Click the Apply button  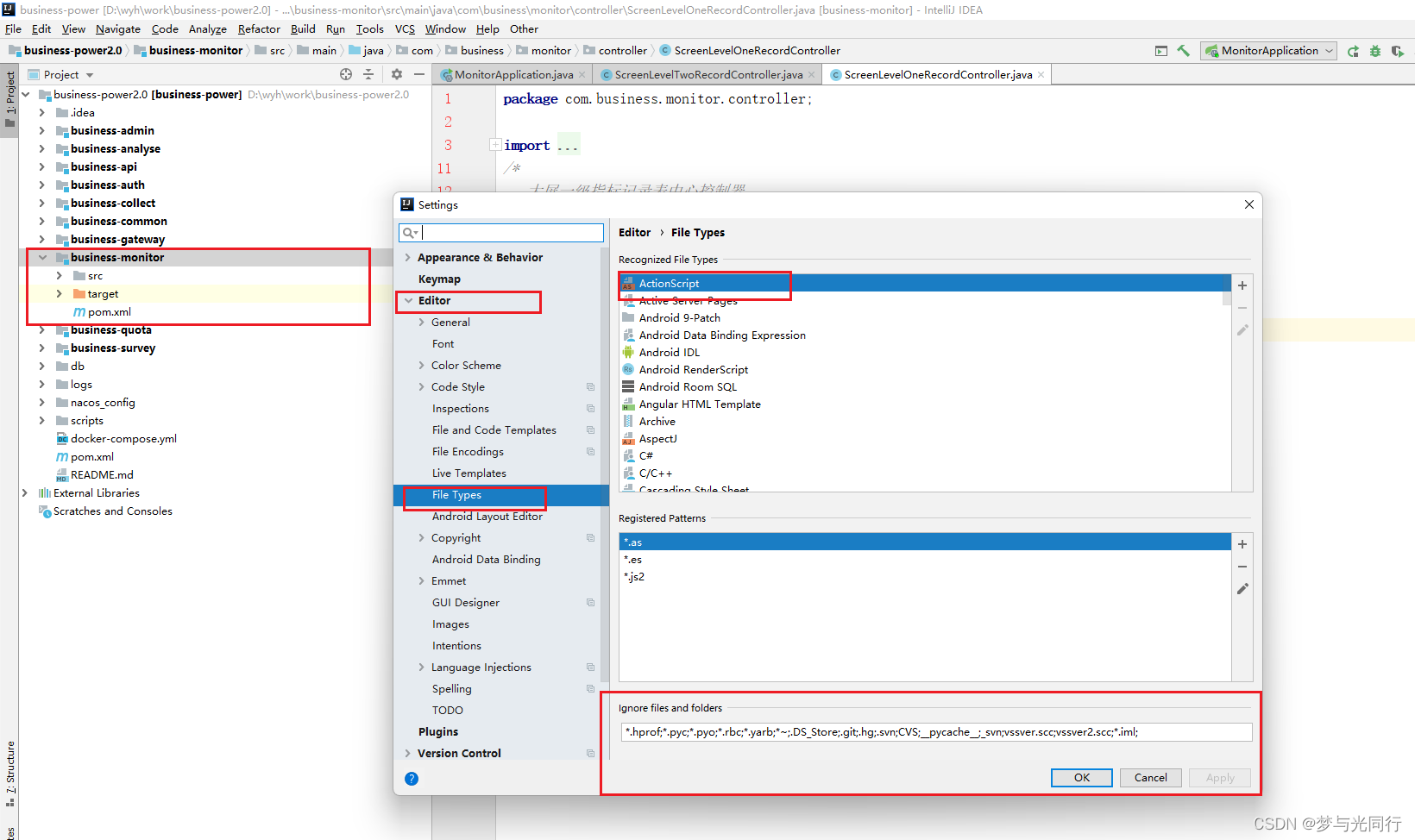(1220, 778)
